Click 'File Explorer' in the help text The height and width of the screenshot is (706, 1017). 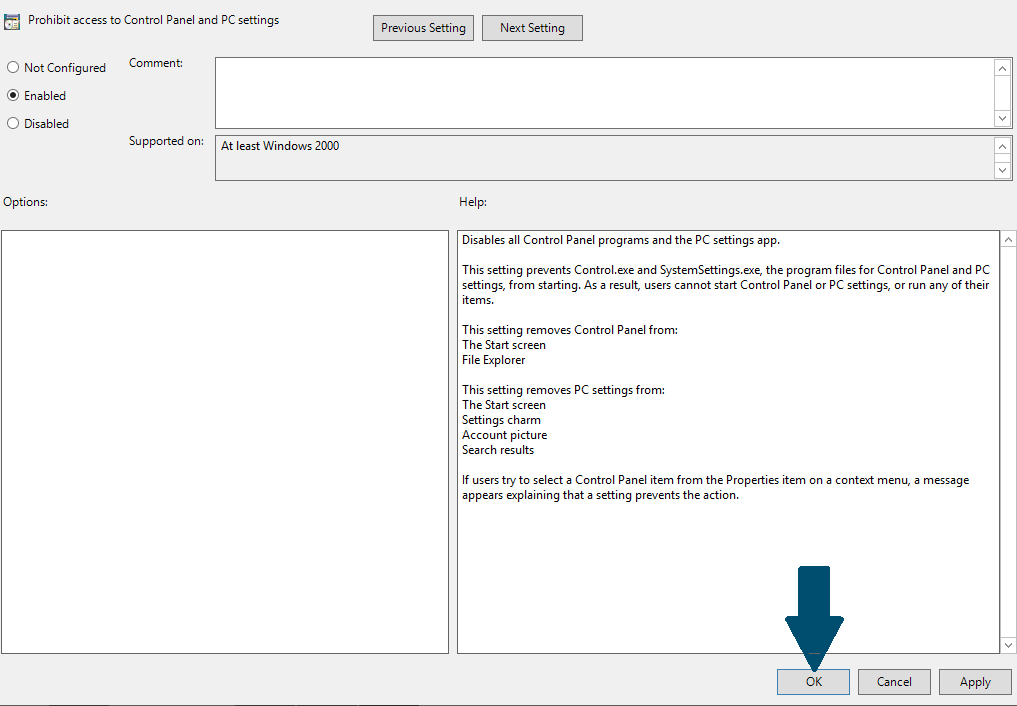[494, 360]
